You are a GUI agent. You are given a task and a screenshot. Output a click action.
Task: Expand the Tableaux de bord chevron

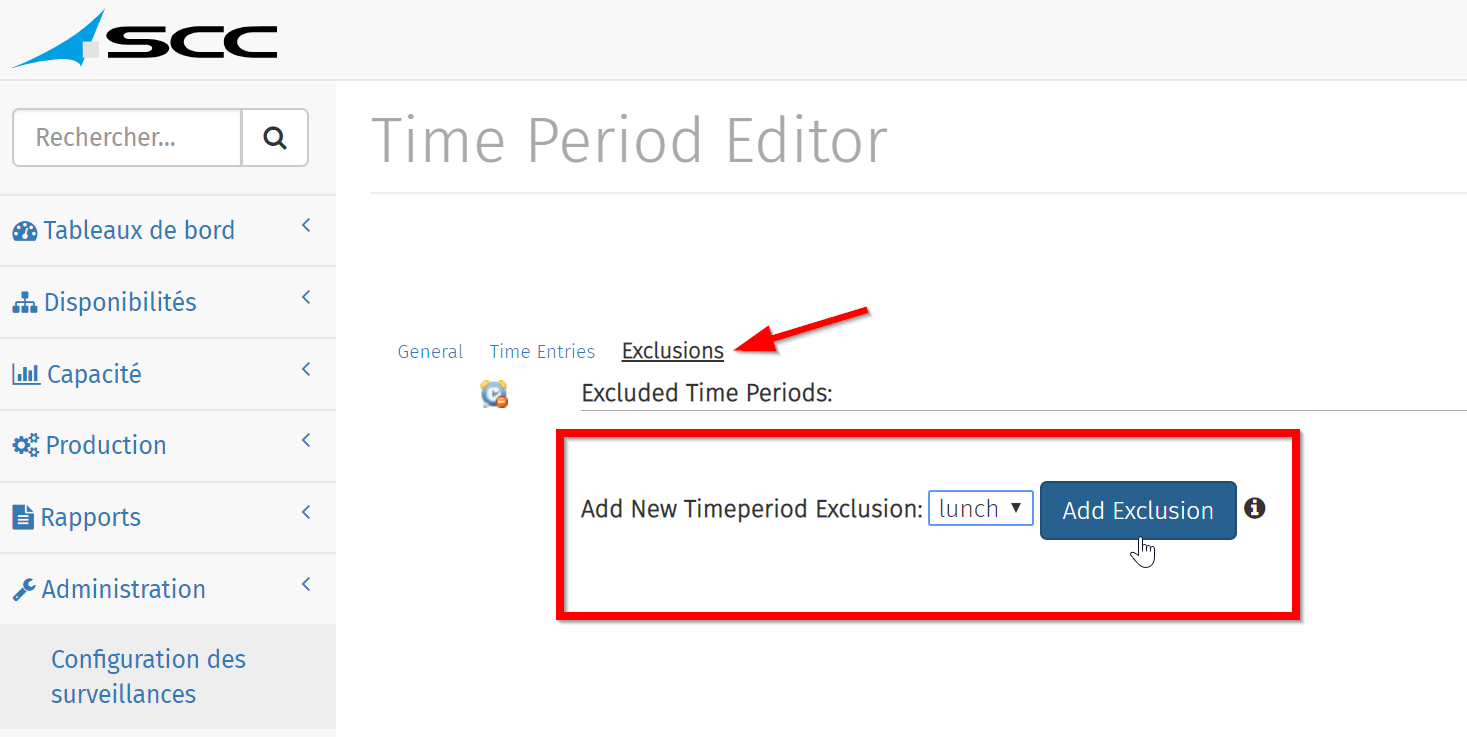(x=306, y=226)
